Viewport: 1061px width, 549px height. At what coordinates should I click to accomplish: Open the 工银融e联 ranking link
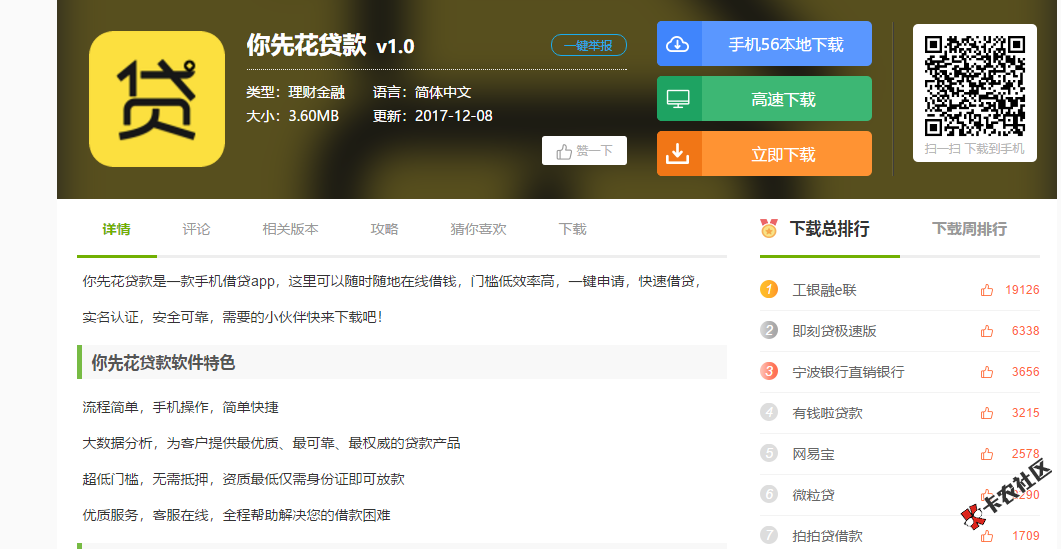[x=824, y=290]
